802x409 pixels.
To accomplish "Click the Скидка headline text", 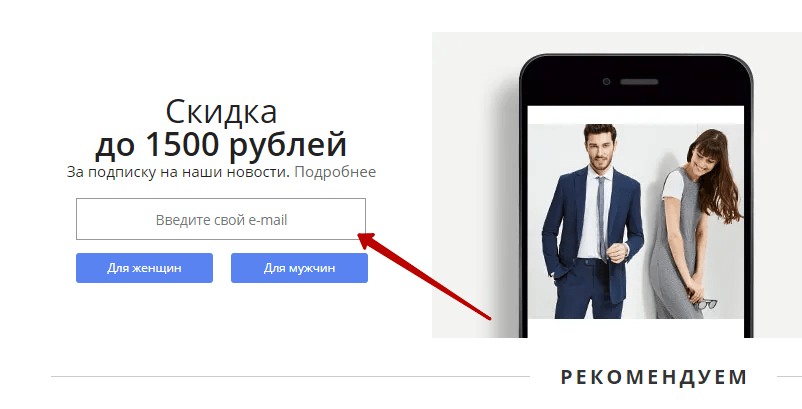I will (221, 111).
